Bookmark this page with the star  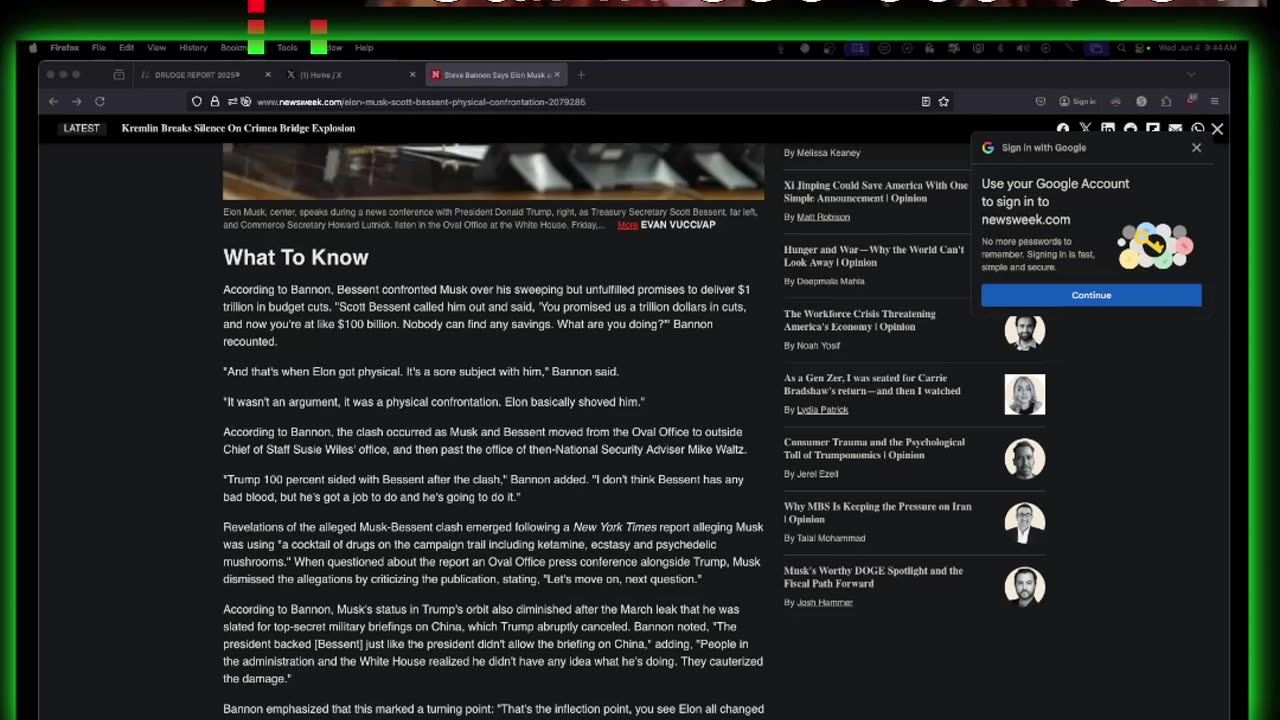click(x=943, y=101)
